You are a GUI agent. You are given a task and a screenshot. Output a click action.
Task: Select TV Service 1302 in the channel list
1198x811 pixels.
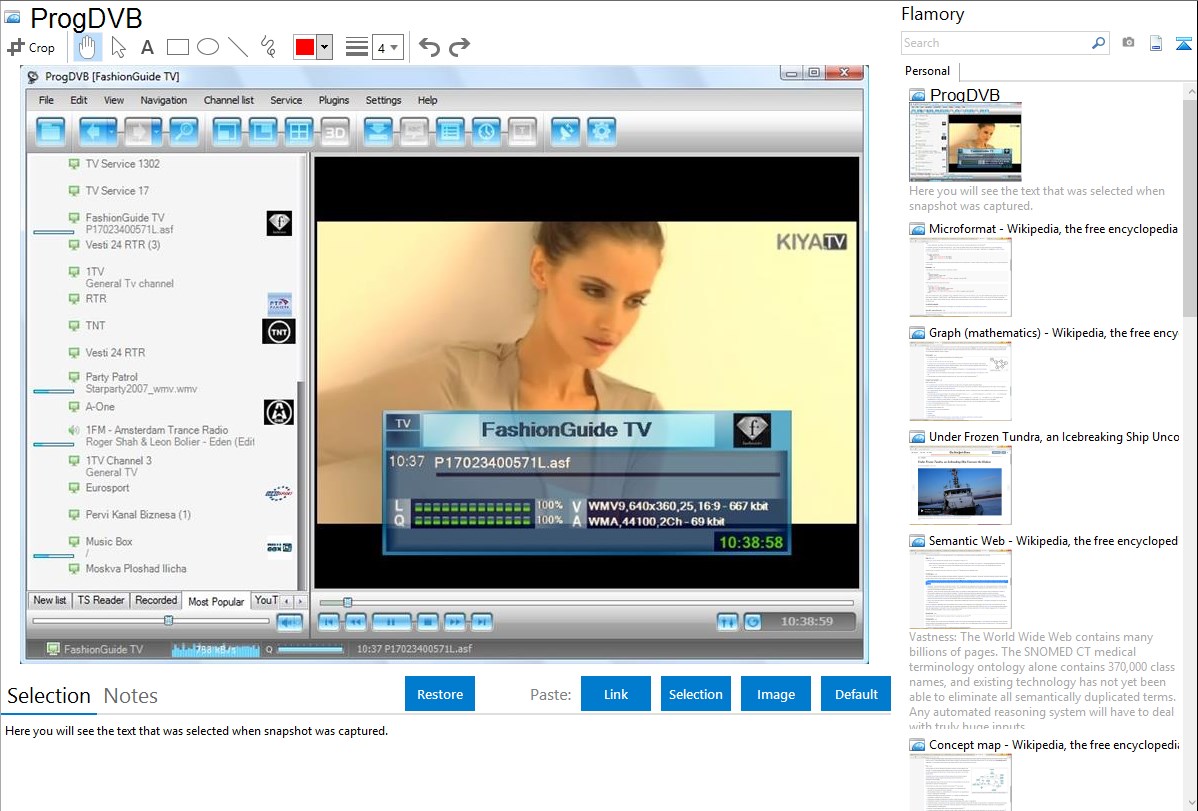(122, 164)
